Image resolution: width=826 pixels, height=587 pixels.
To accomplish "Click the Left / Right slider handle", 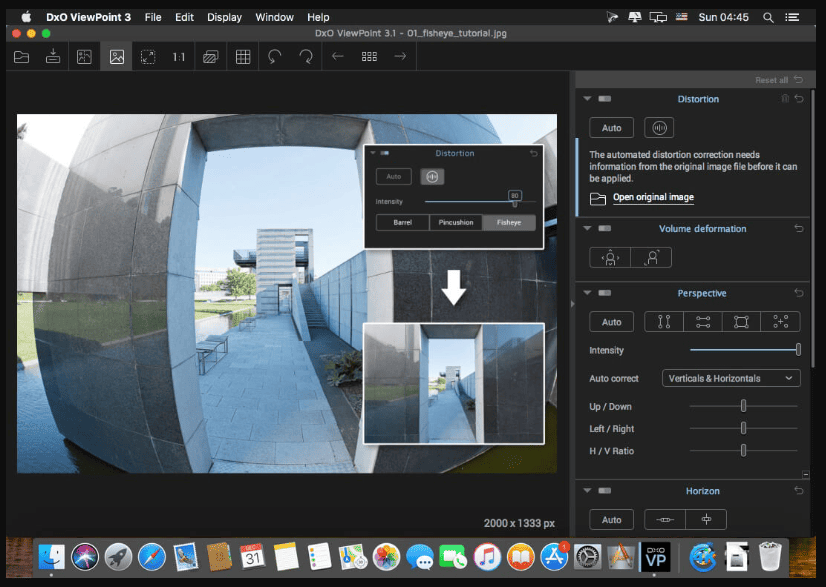I will (743, 428).
